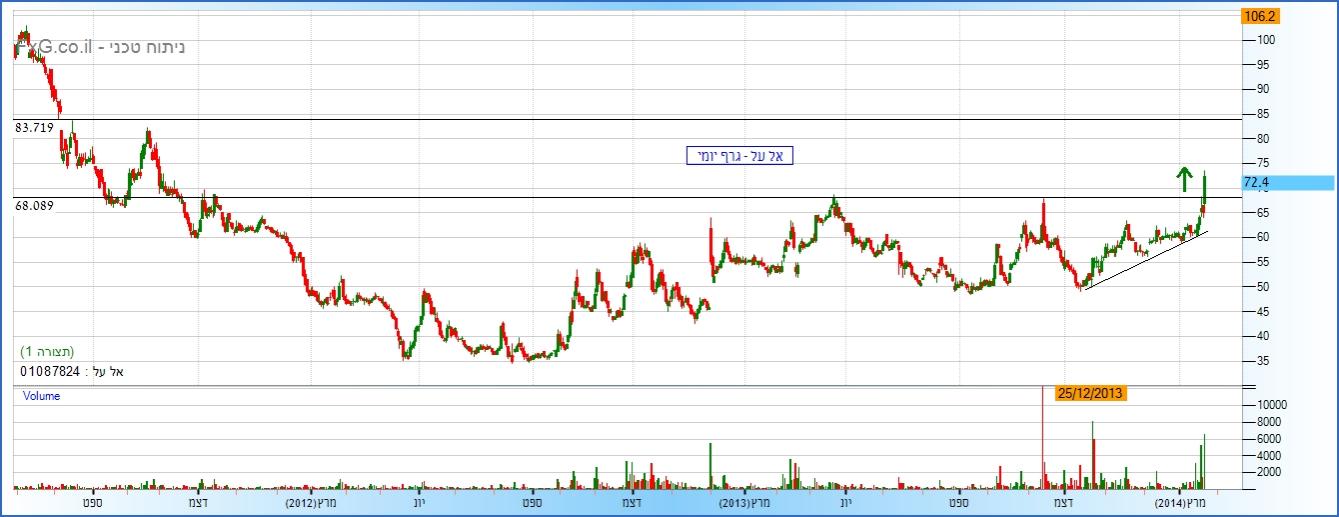Click the orange 106.2 price tag
Screen dimensions: 1339x517
1259,16
